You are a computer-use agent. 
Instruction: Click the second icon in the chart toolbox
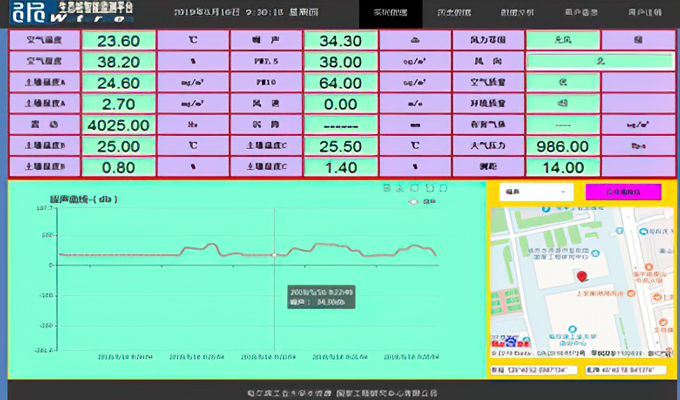(x=401, y=188)
